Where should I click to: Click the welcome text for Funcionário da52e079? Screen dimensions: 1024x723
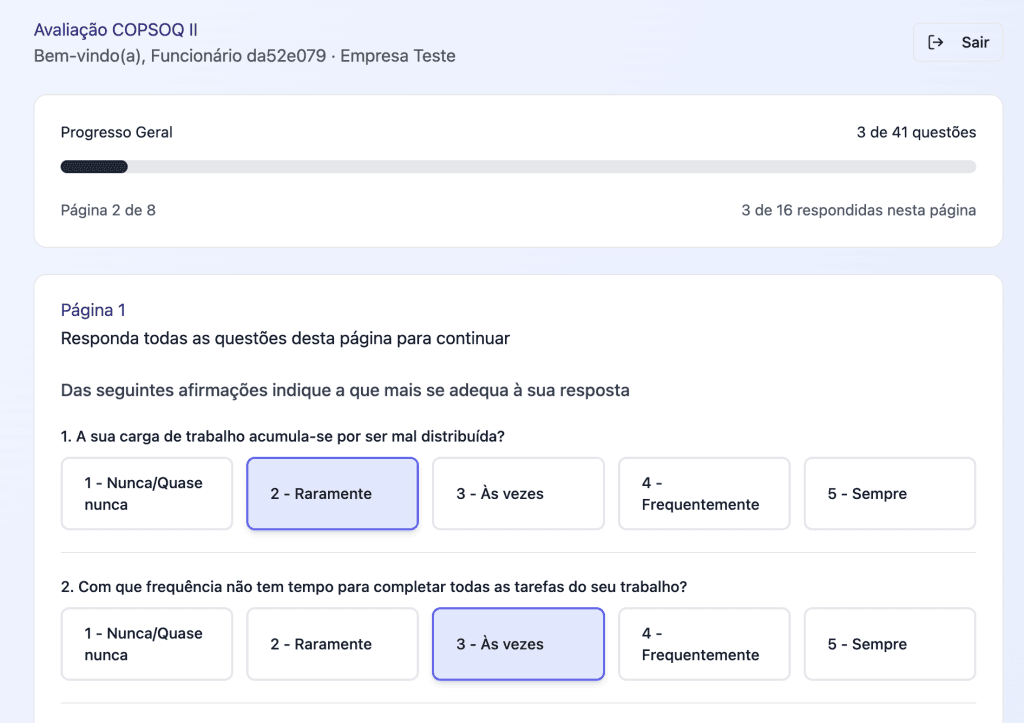[x=244, y=56]
